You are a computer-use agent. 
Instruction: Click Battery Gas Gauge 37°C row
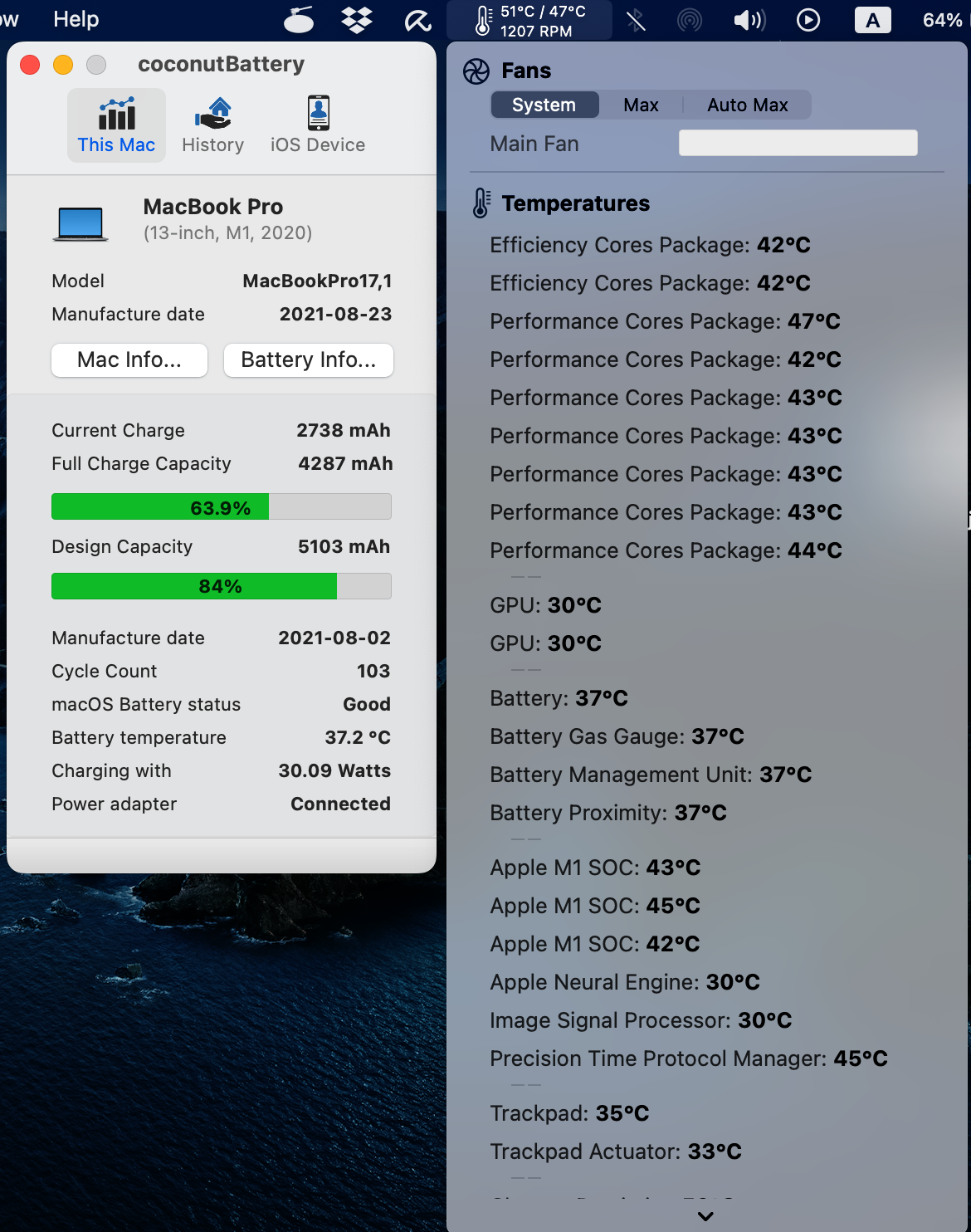pyautogui.click(x=617, y=736)
